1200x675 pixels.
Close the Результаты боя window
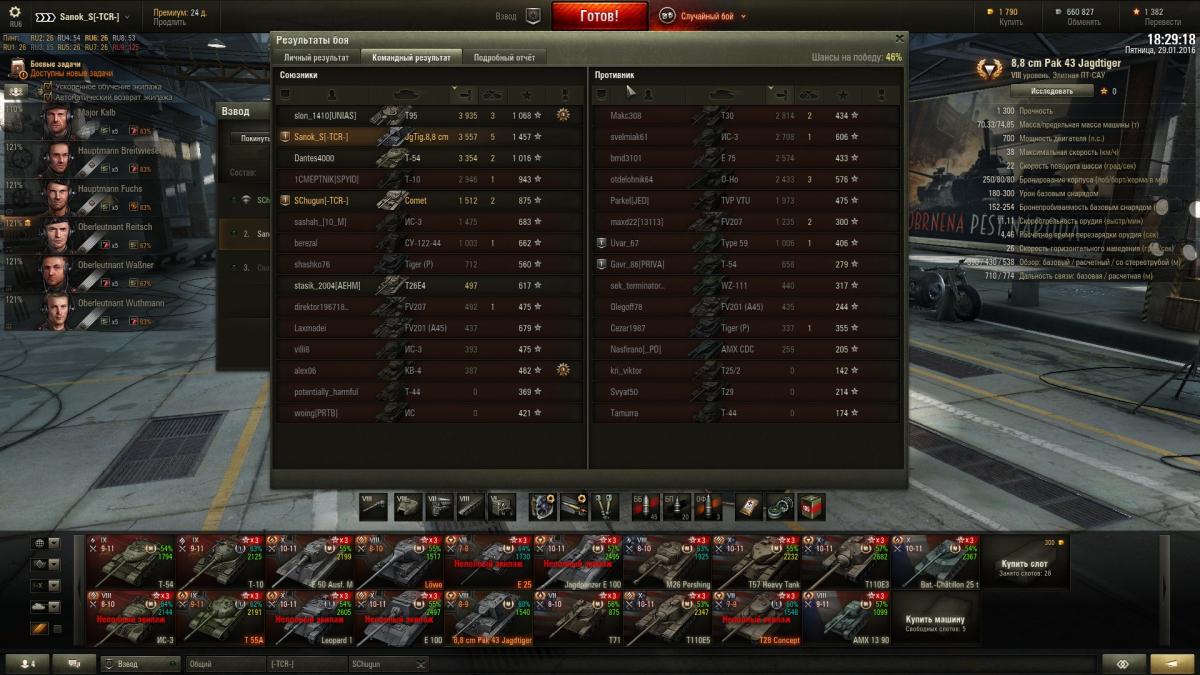[x=897, y=39]
